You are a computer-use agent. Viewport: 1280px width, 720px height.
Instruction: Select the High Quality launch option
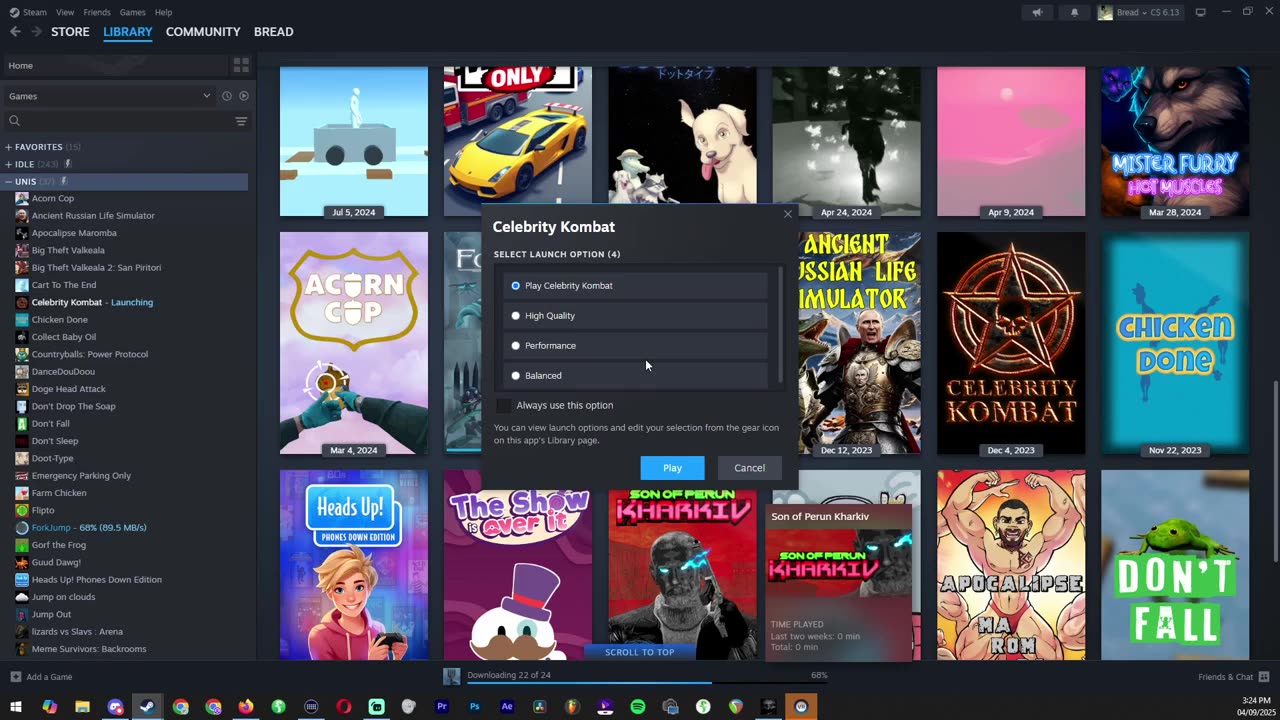point(636,316)
